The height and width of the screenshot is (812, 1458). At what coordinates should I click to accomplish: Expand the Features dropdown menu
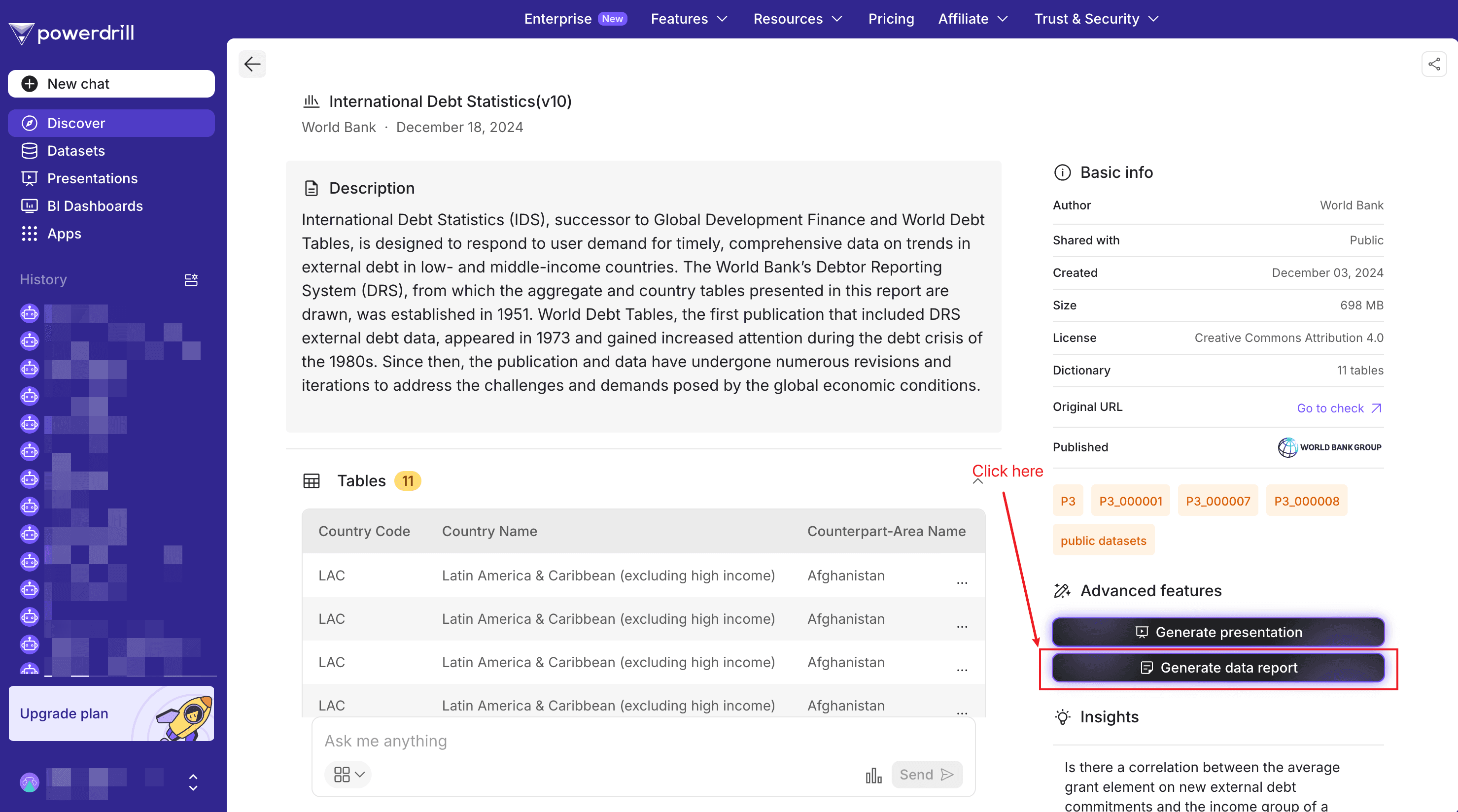coord(689,19)
